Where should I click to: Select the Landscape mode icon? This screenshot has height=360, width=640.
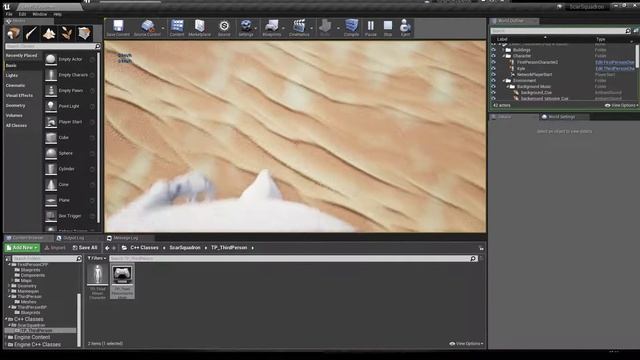pyautogui.click(x=49, y=33)
